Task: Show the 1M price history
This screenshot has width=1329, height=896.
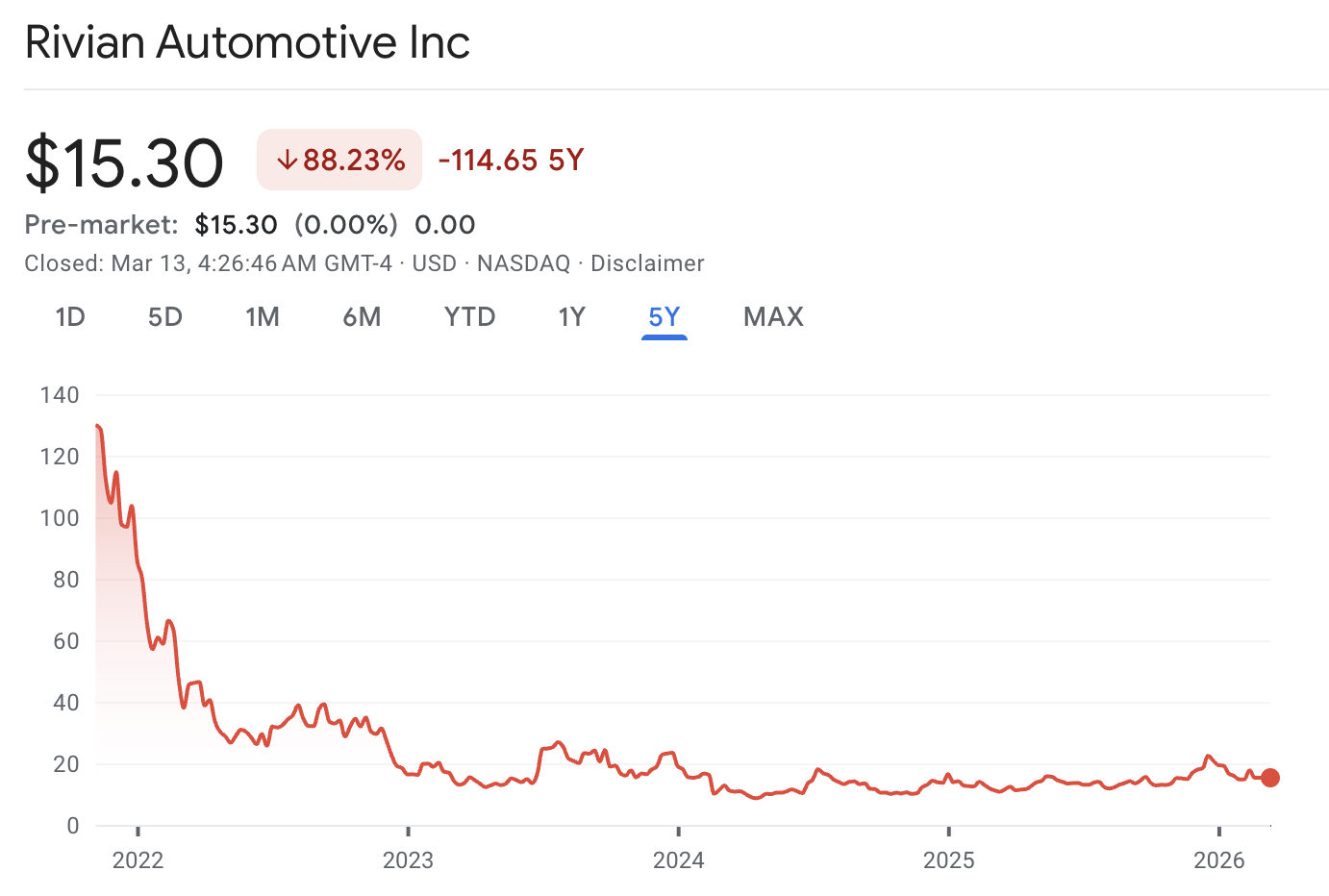Action: tap(263, 317)
